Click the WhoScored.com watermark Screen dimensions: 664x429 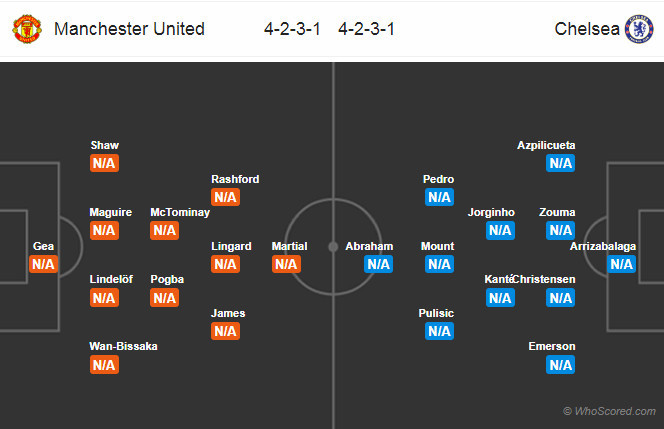click(609, 411)
